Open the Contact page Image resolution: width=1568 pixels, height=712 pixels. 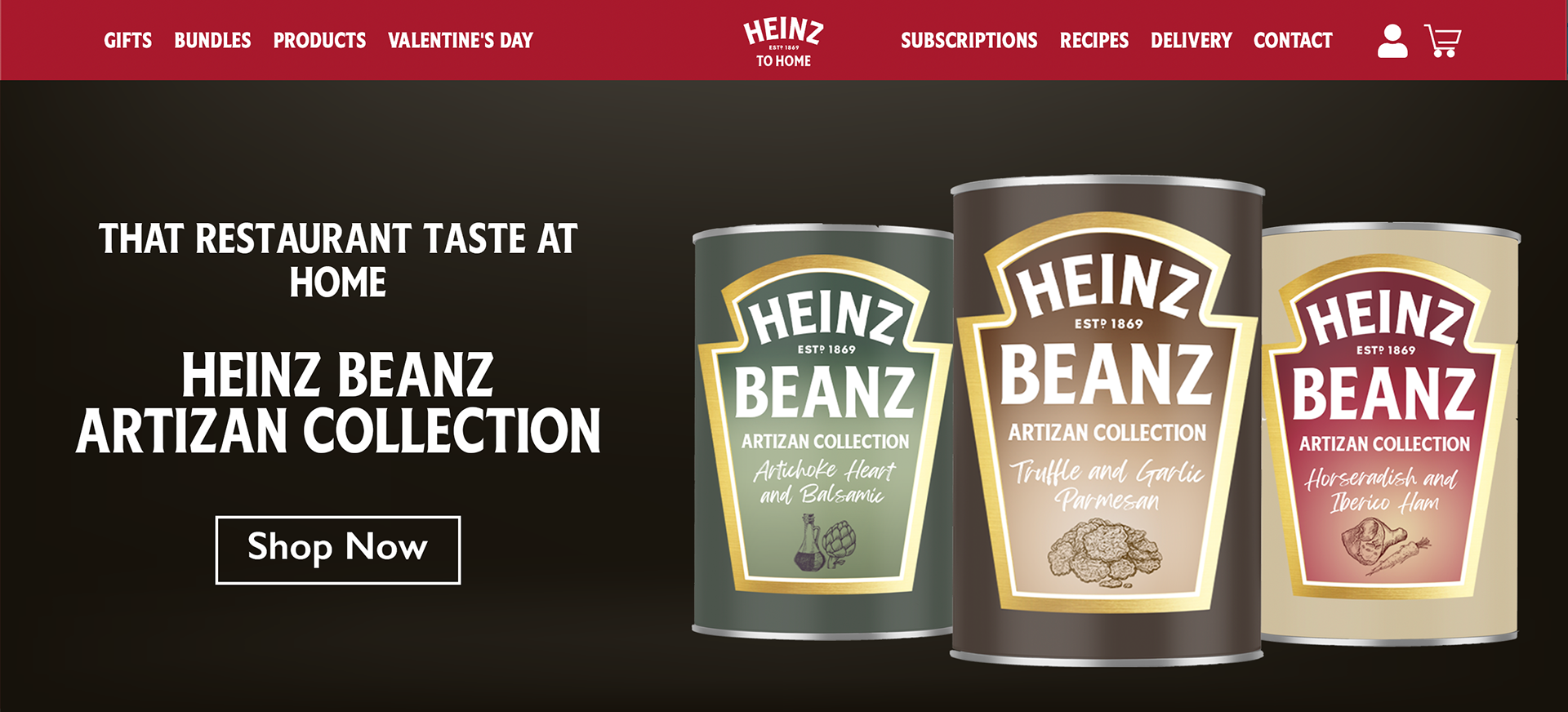click(x=1293, y=40)
